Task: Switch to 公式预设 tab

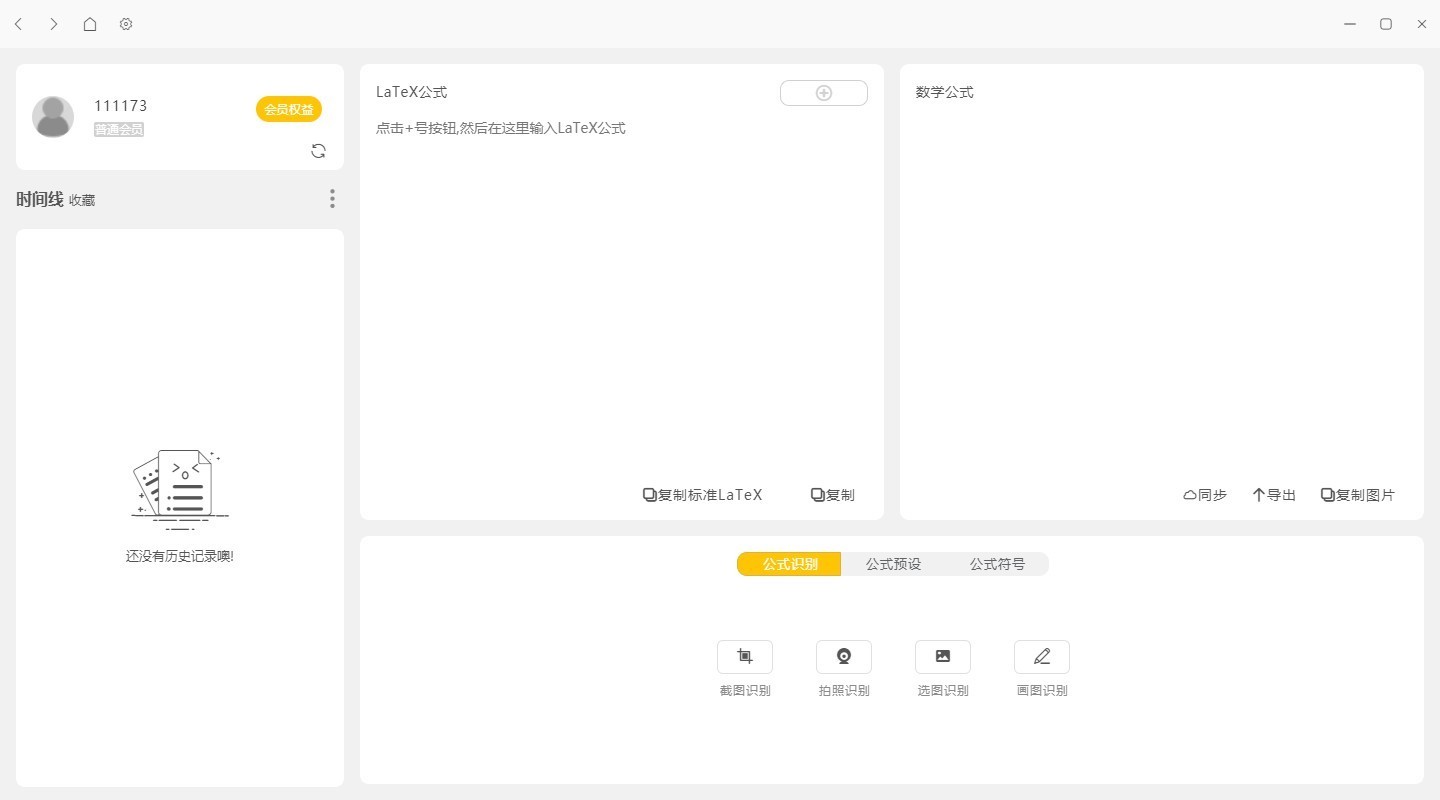Action: tap(893, 564)
